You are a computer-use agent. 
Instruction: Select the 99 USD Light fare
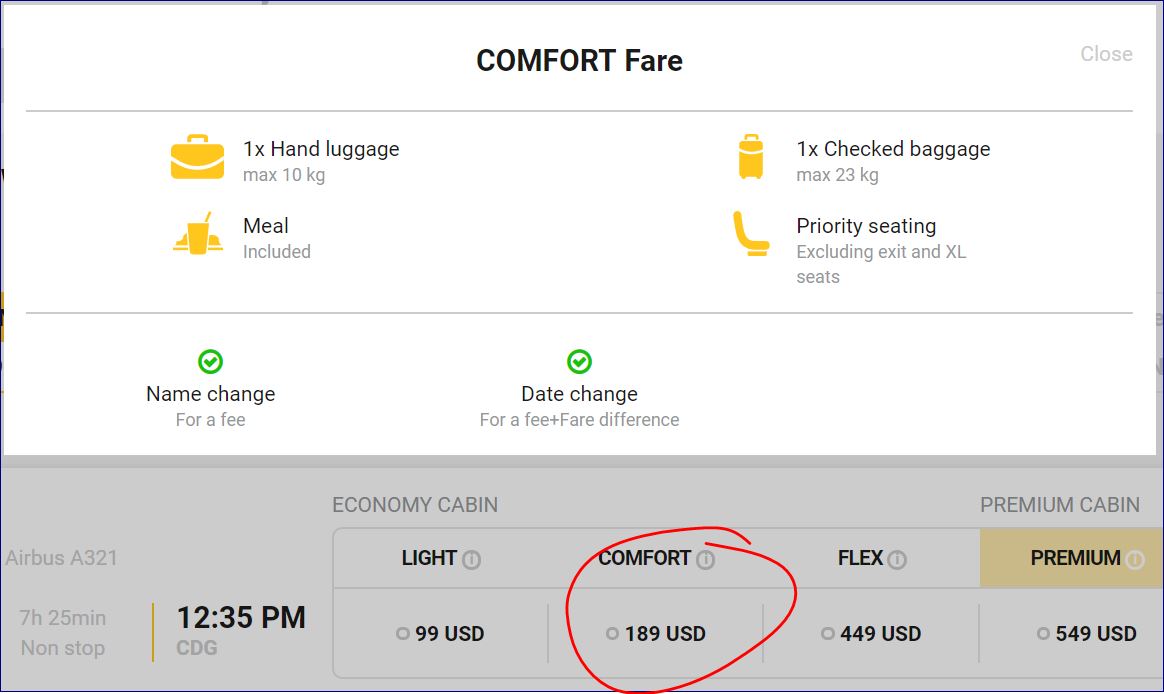(403, 634)
